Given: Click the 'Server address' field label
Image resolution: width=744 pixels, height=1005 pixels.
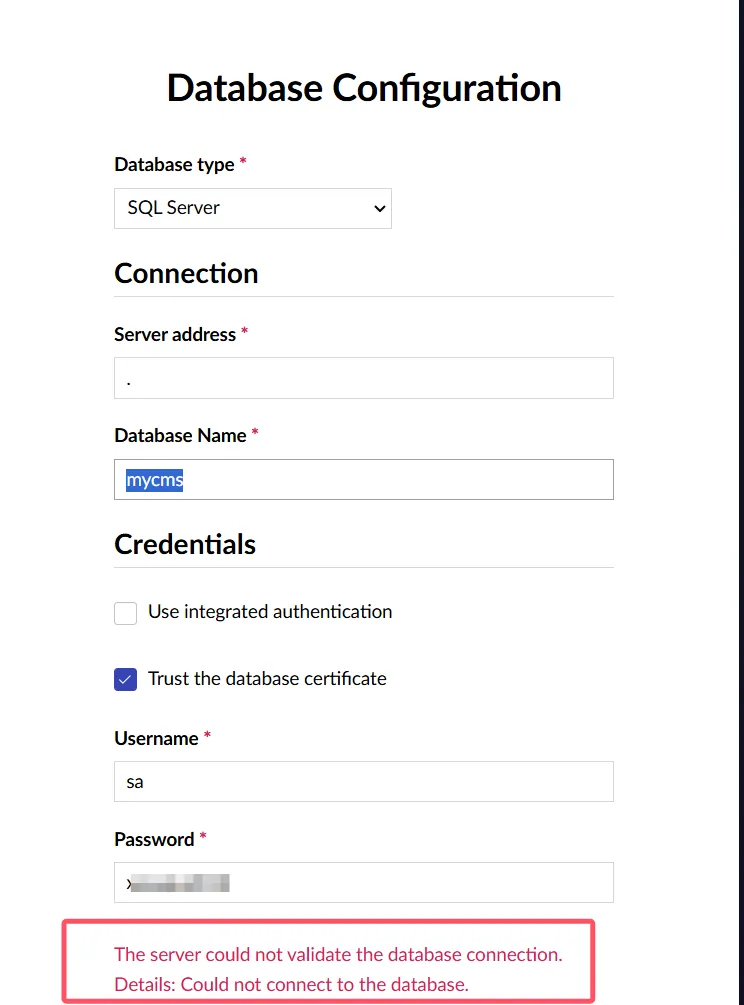Looking at the screenshot, I should pos(175,334).
